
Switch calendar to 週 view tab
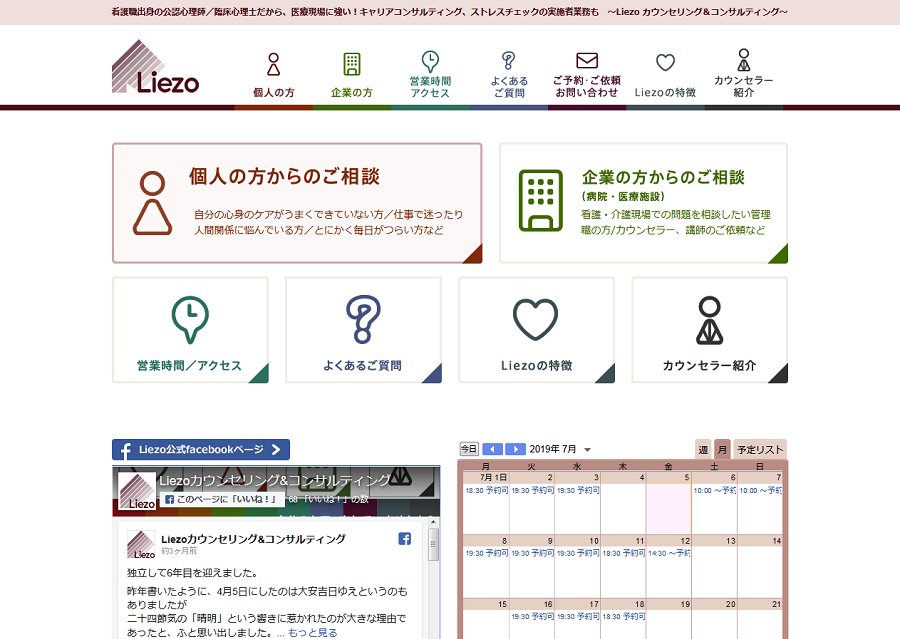703,450
